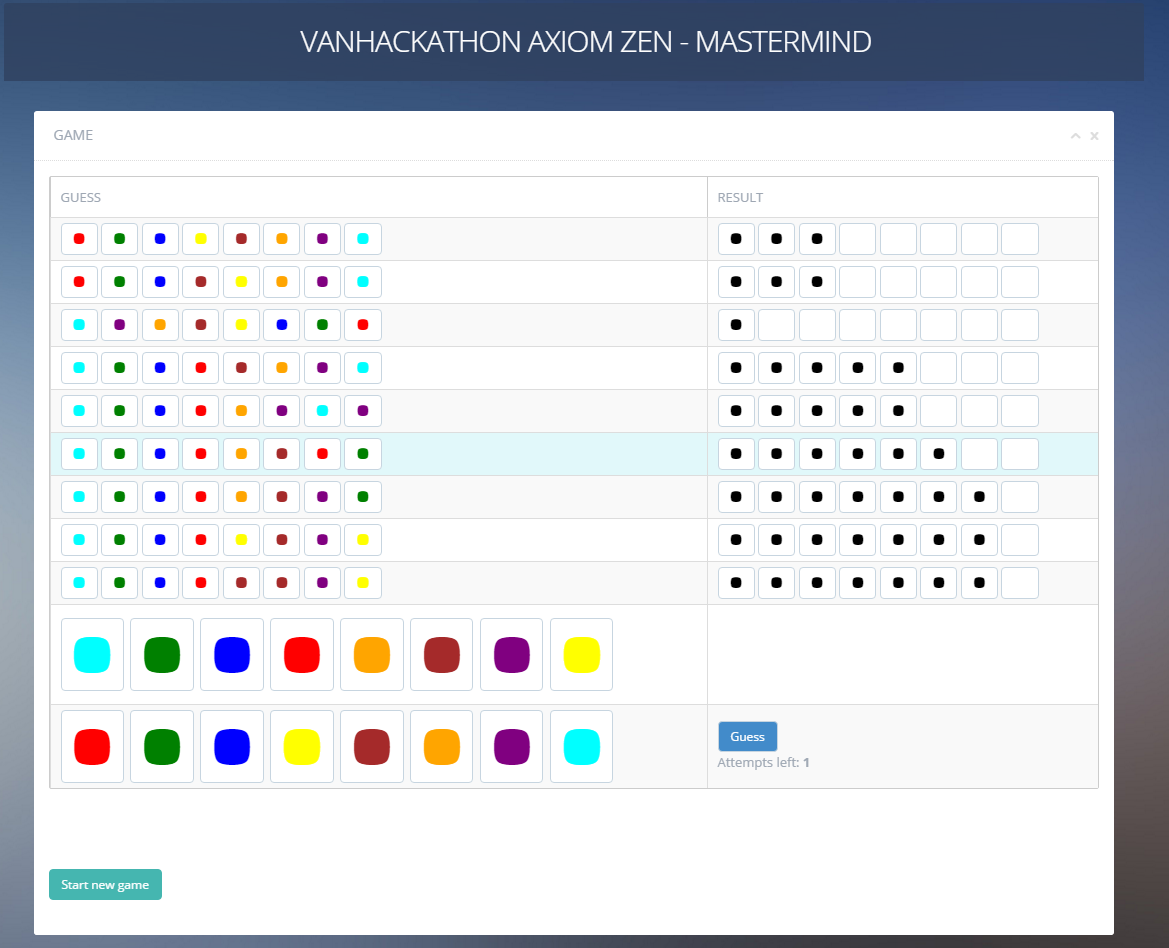Viewport: 1169px width, 948px height.
Task: Click the empty last result box in highlighted row
Action: click(x=1020, y=454)
